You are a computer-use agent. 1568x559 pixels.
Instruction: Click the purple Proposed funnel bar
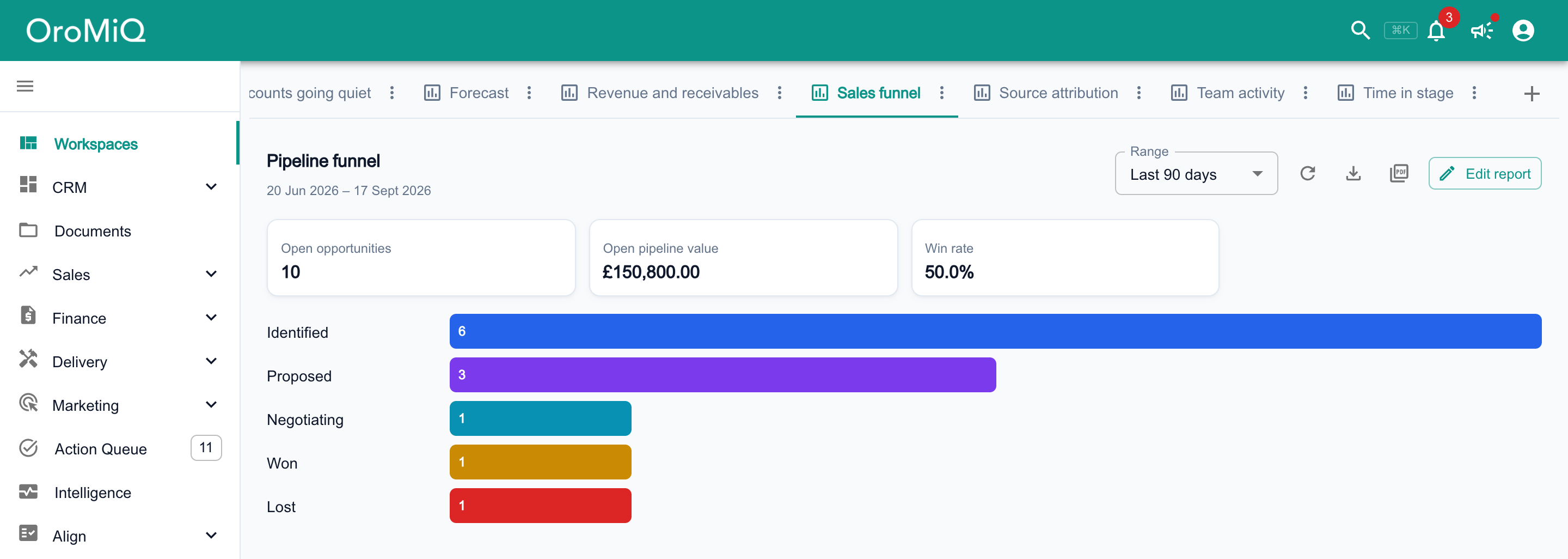point(722,374)
